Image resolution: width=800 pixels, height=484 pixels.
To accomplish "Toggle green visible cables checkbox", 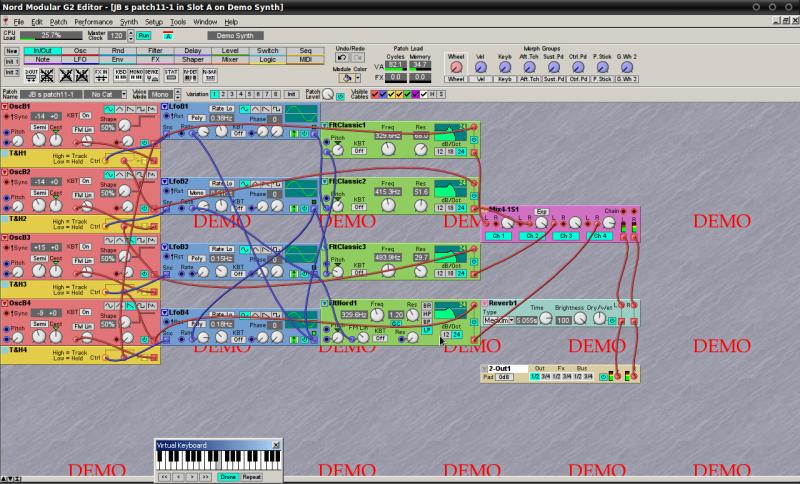I will (x=408, y=94).
